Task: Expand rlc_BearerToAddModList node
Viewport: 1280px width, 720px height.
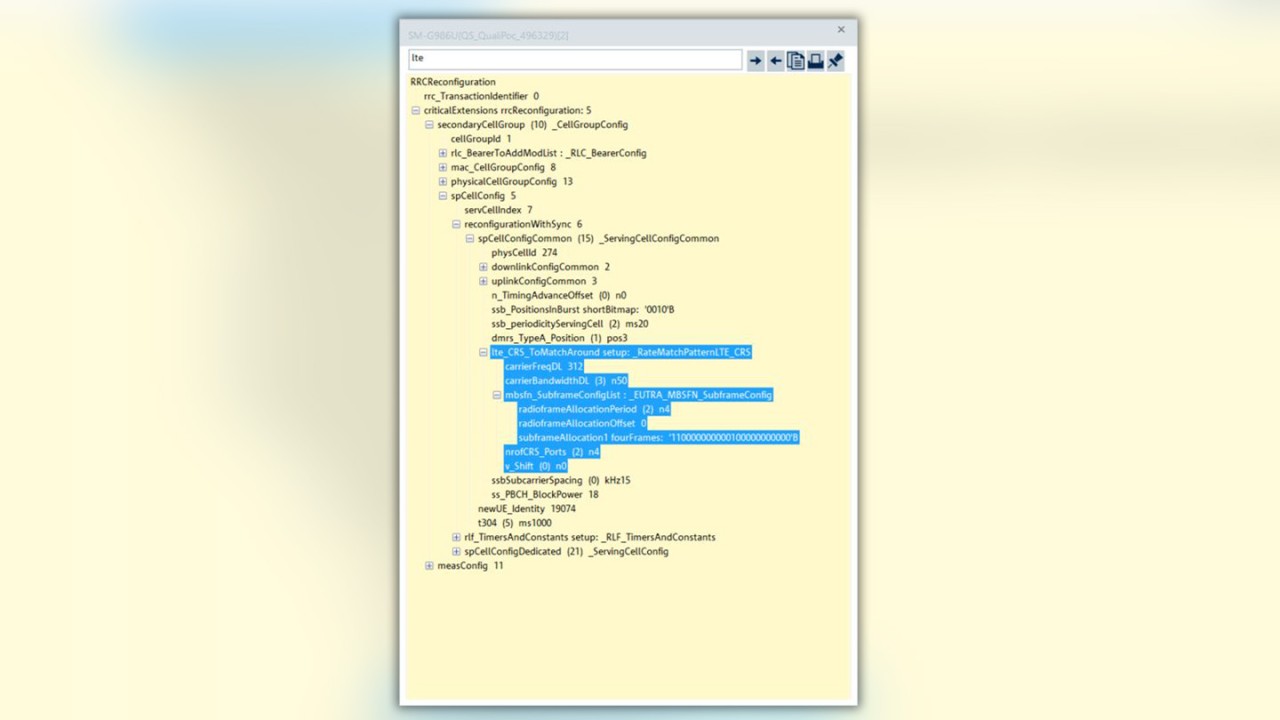Action: coord(443,153)
